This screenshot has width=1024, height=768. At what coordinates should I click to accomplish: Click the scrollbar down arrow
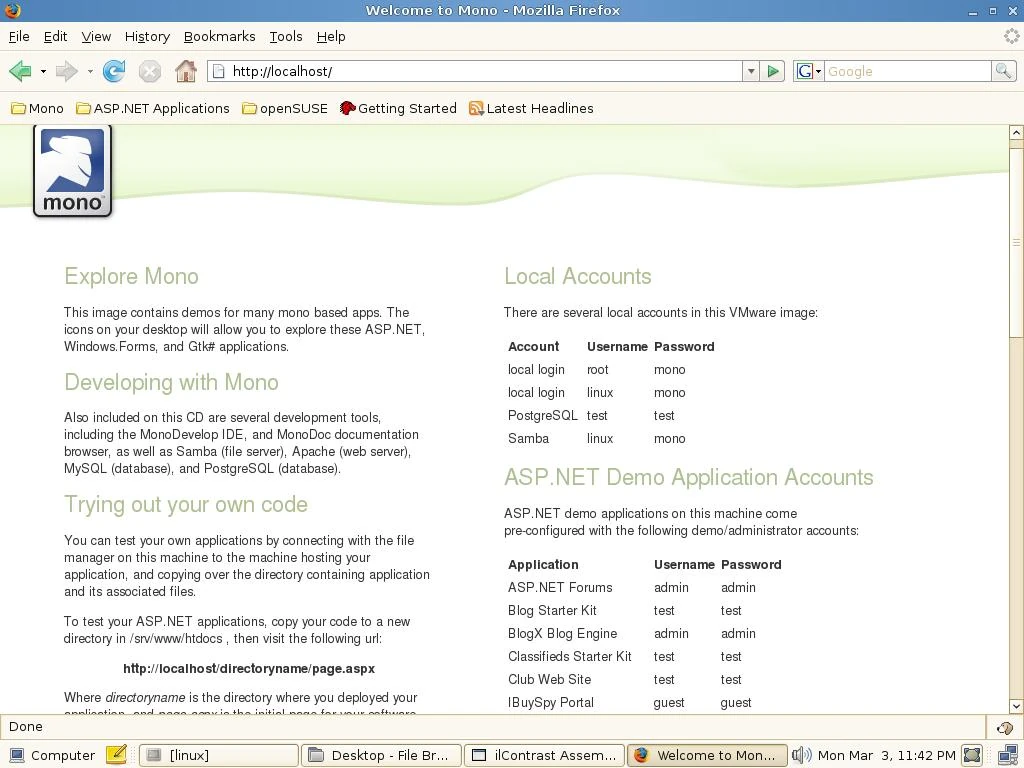[1016, 706]
